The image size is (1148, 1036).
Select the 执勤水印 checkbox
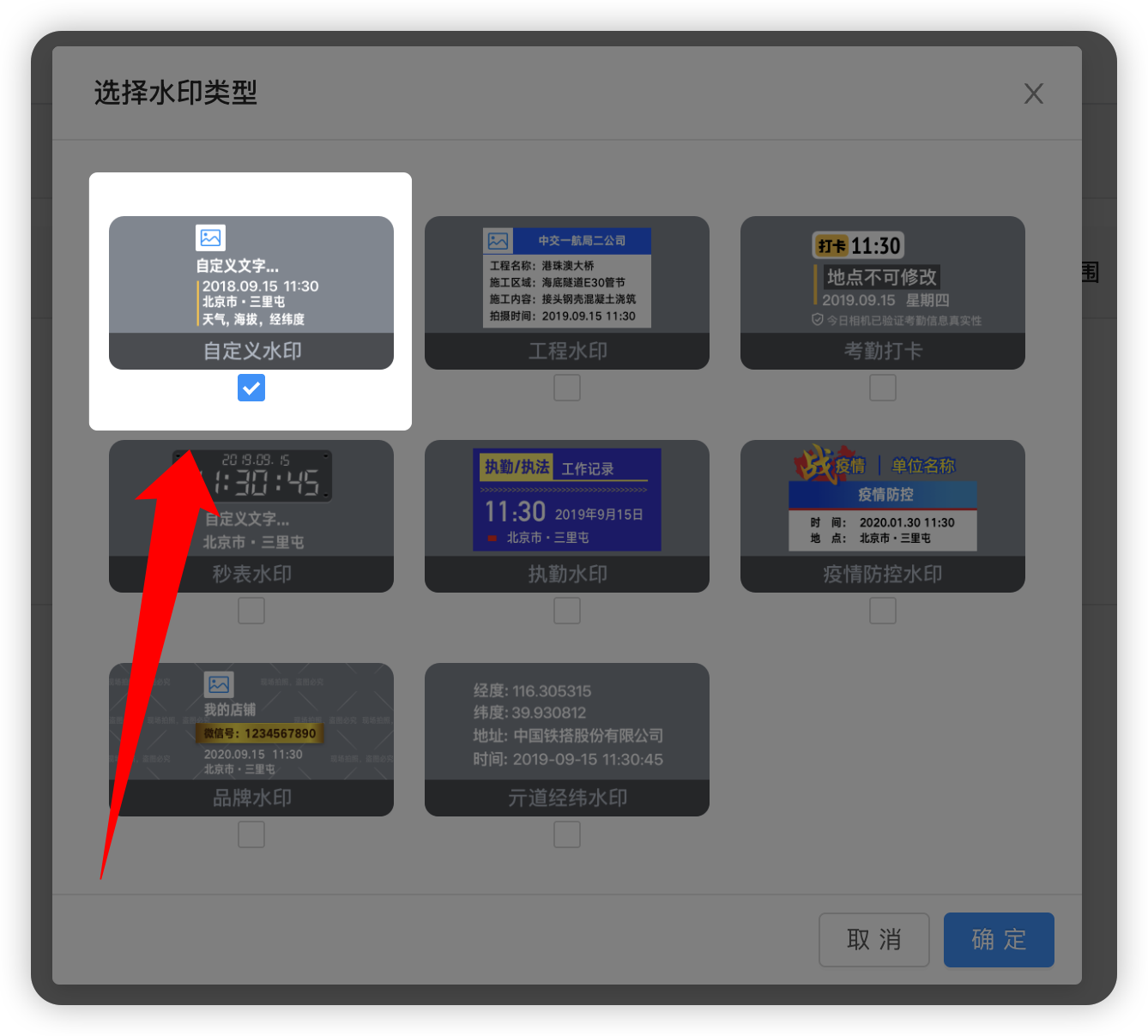567,611
